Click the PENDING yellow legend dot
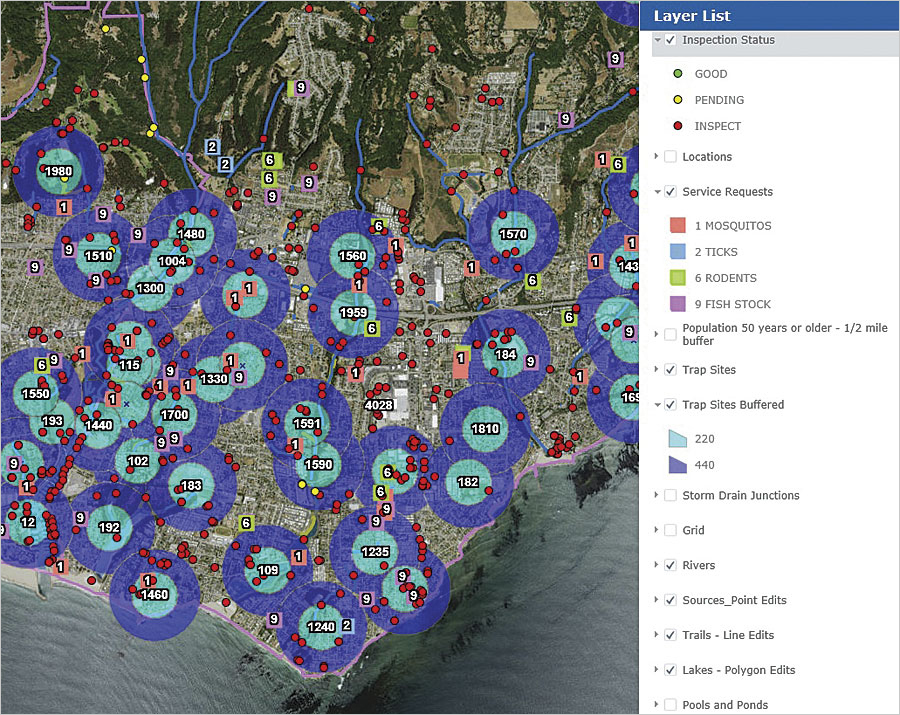Screen dimensions: 900x715 (x=678, y=100)
